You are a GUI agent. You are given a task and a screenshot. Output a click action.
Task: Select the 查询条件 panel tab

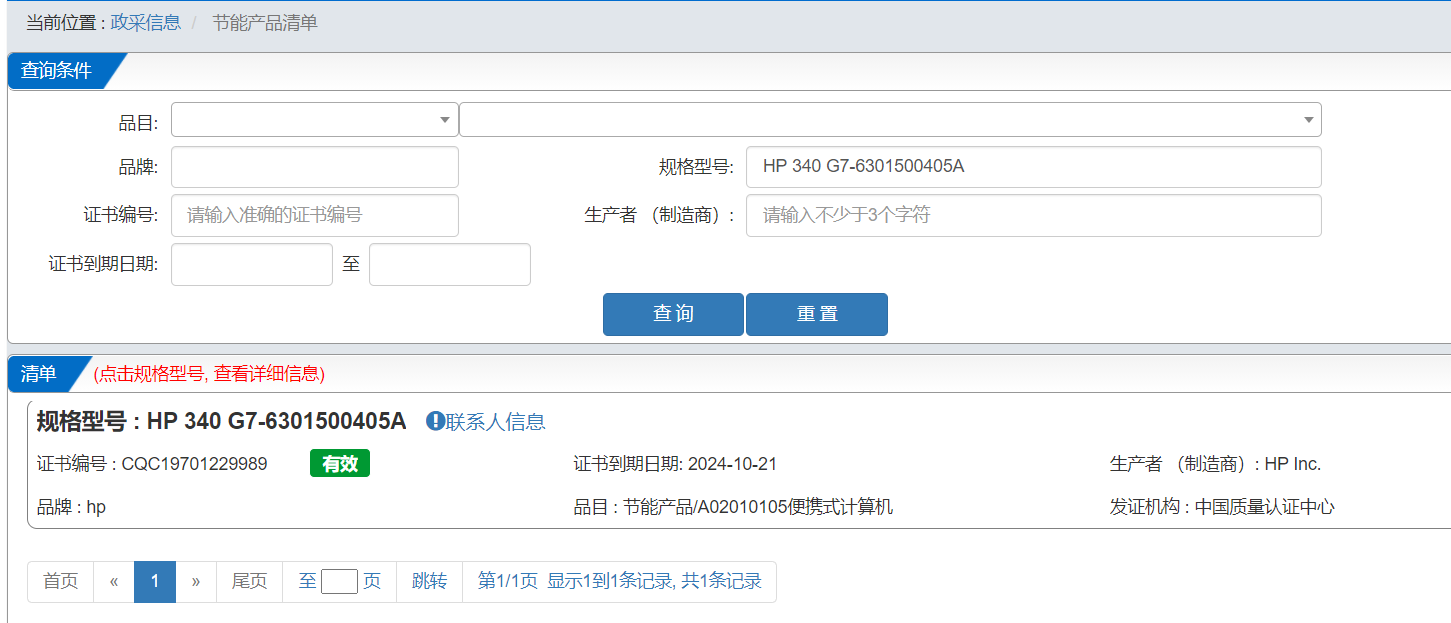pyautogui.click(x=57, y=71)
